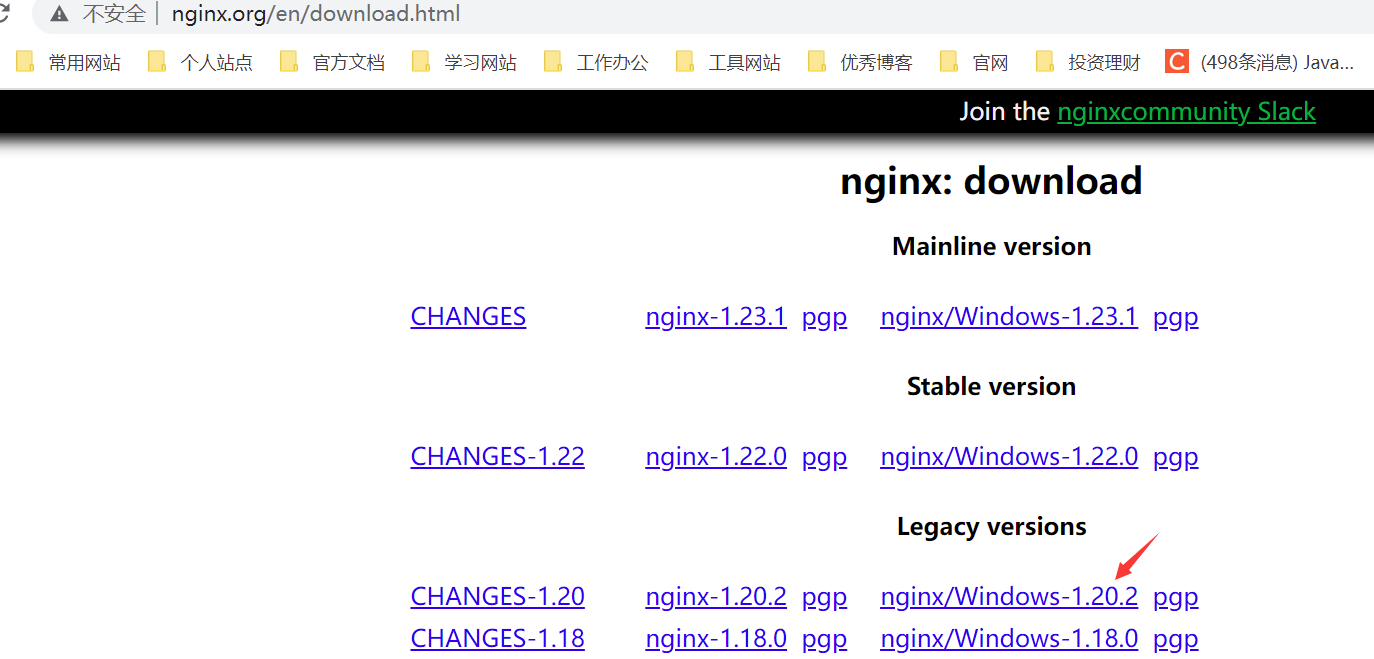Open pgp signature for nginx-1.22.0
Viewport: 1374px width, 659px height.
point(824,458)
